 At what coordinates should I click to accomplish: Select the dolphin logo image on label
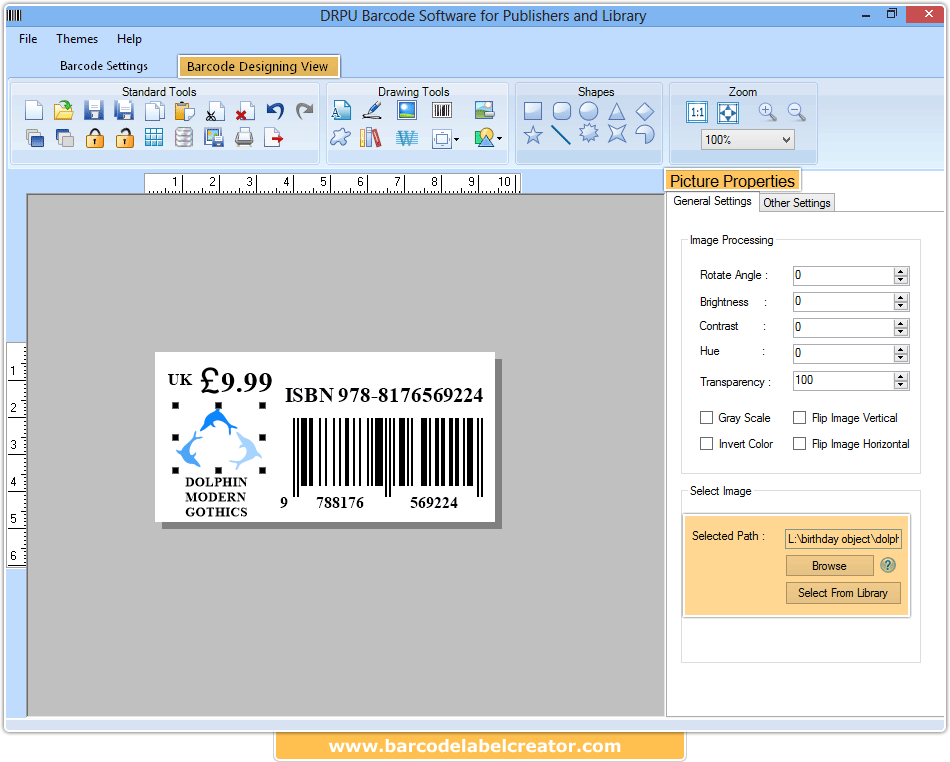[x=219, y=438]
